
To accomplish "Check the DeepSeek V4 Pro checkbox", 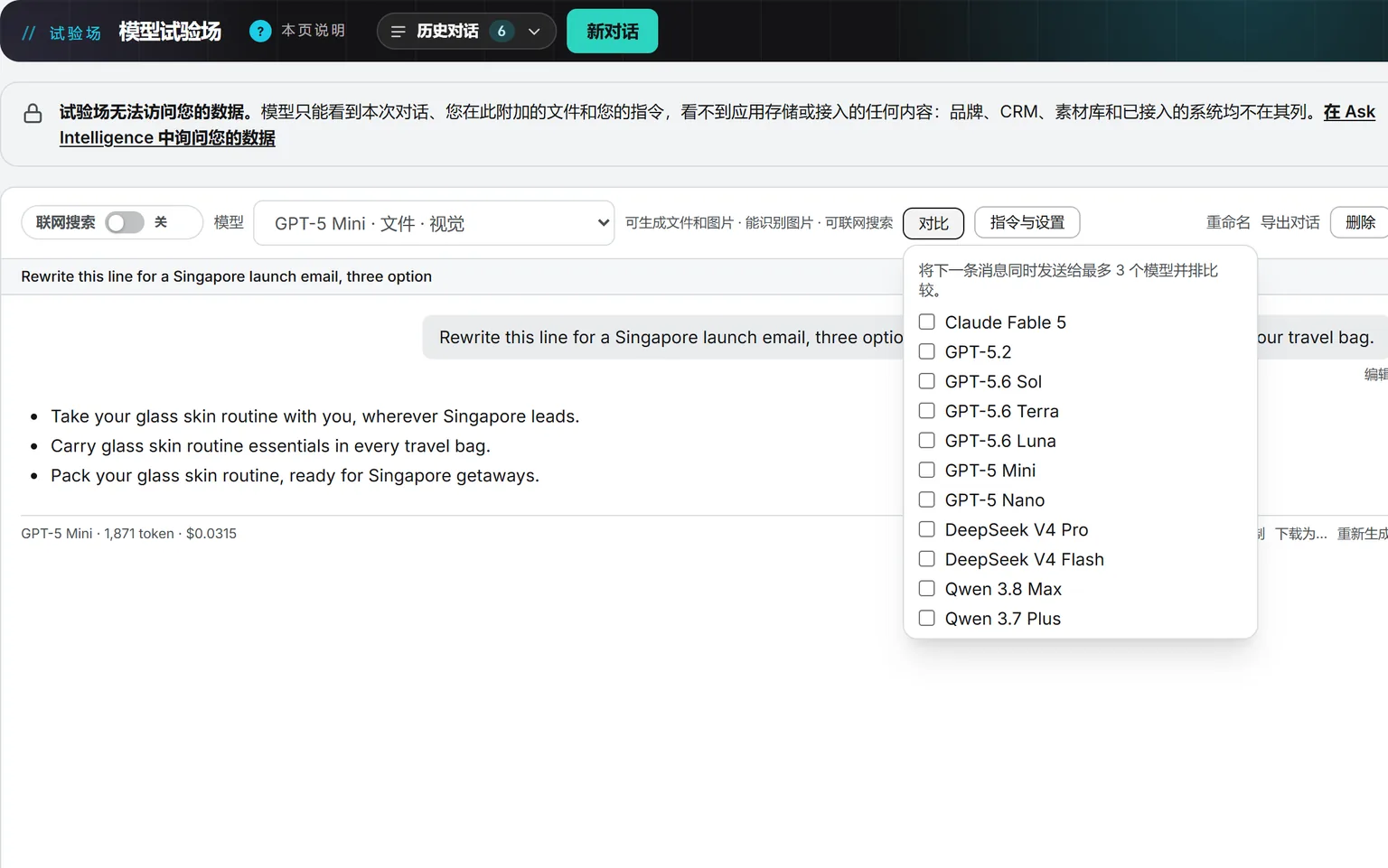I will point(926,529).
